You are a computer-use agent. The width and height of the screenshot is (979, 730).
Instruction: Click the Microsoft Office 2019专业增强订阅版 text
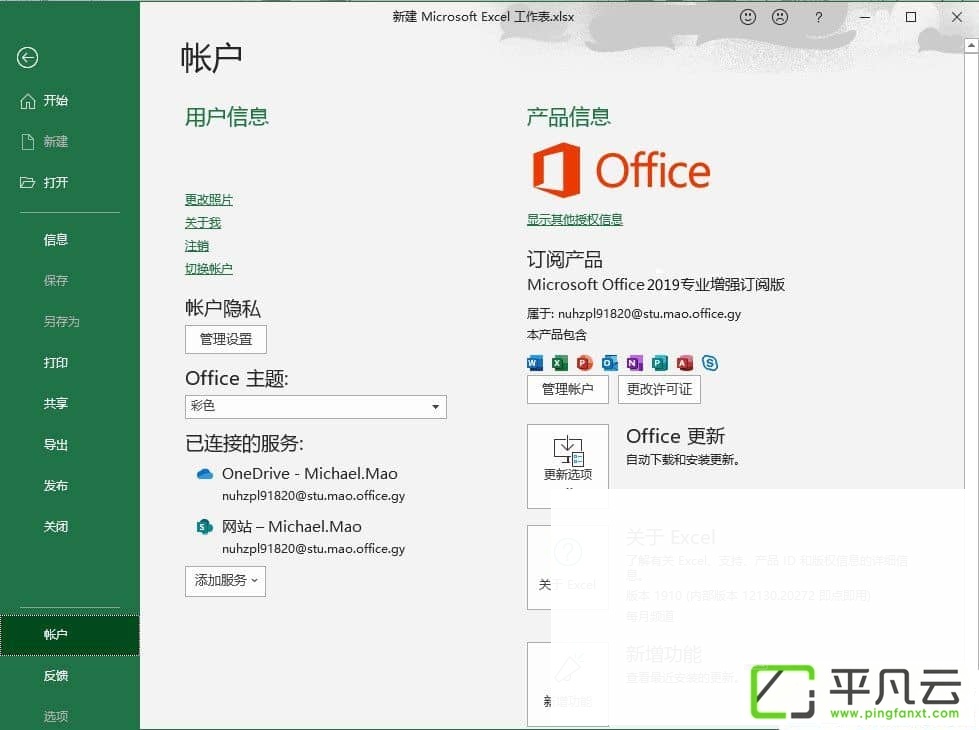pos(656,285)
